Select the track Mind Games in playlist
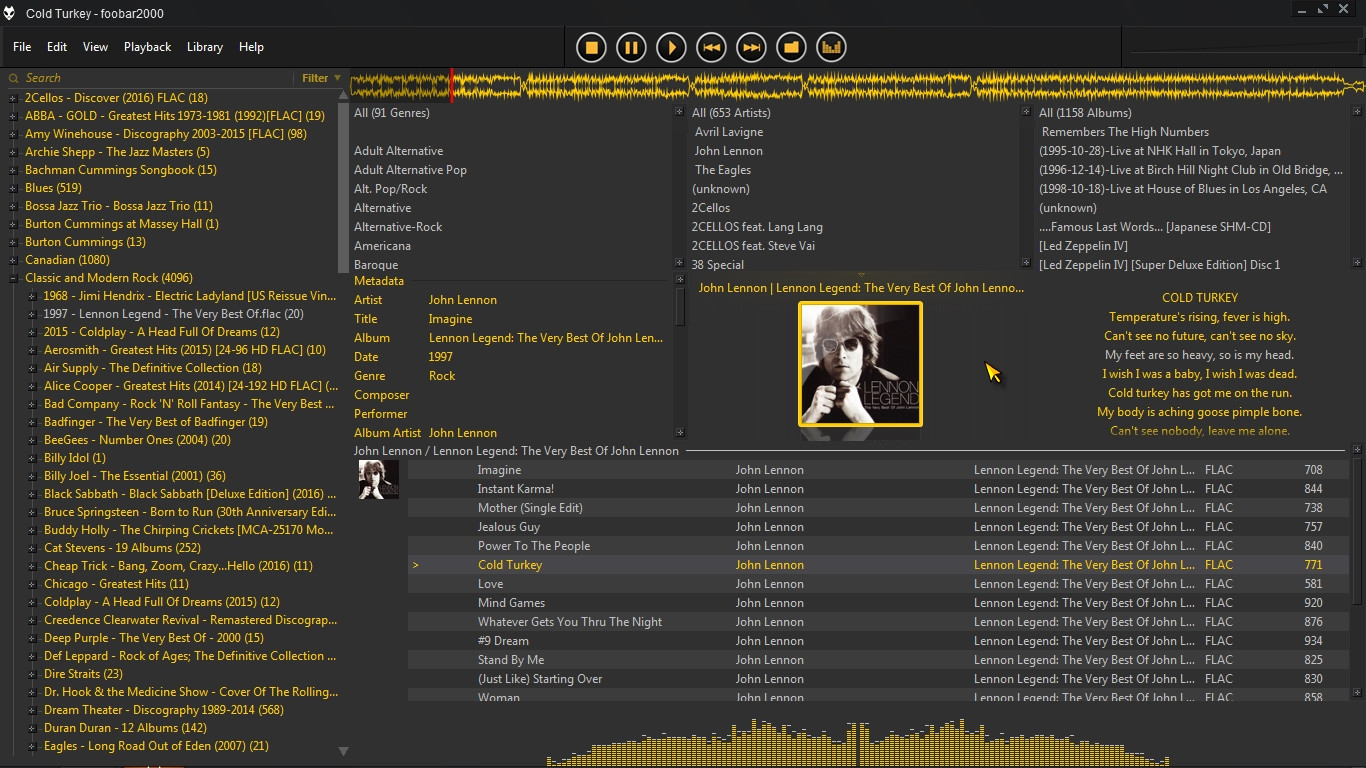This screenshot has width=1366, height=768. click(x=511, y=603)
